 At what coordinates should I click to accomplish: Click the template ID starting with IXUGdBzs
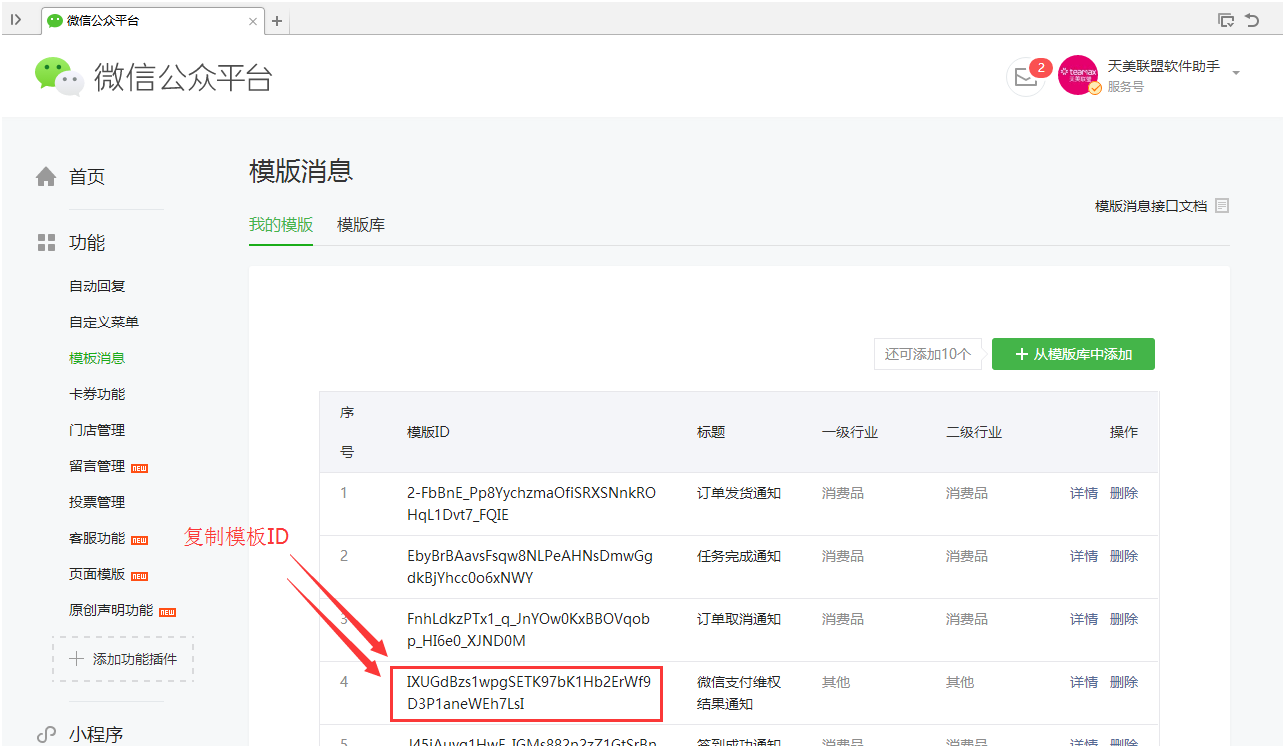[527, 693]
